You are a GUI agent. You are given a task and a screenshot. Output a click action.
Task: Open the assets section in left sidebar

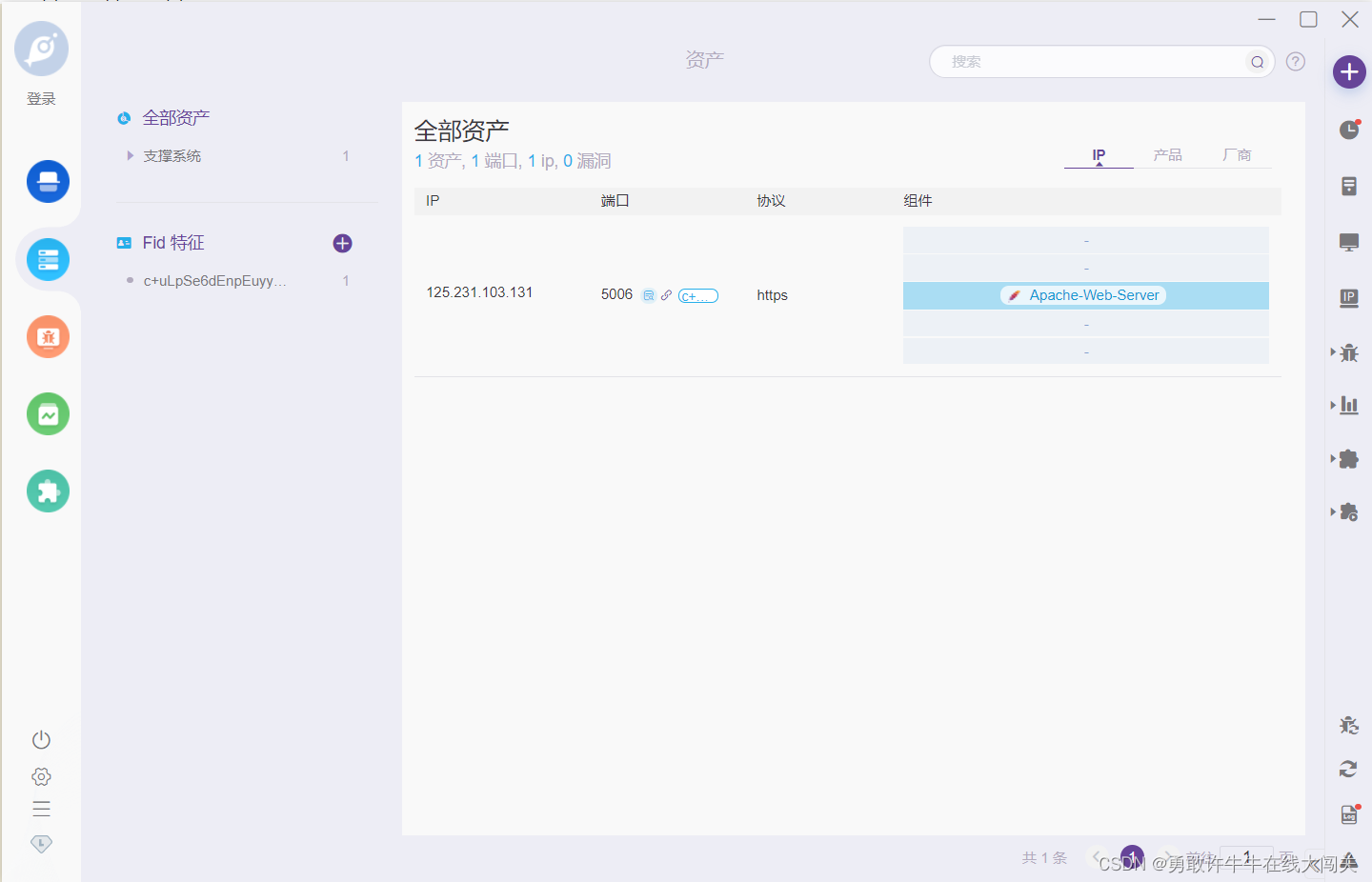point(48,259)
